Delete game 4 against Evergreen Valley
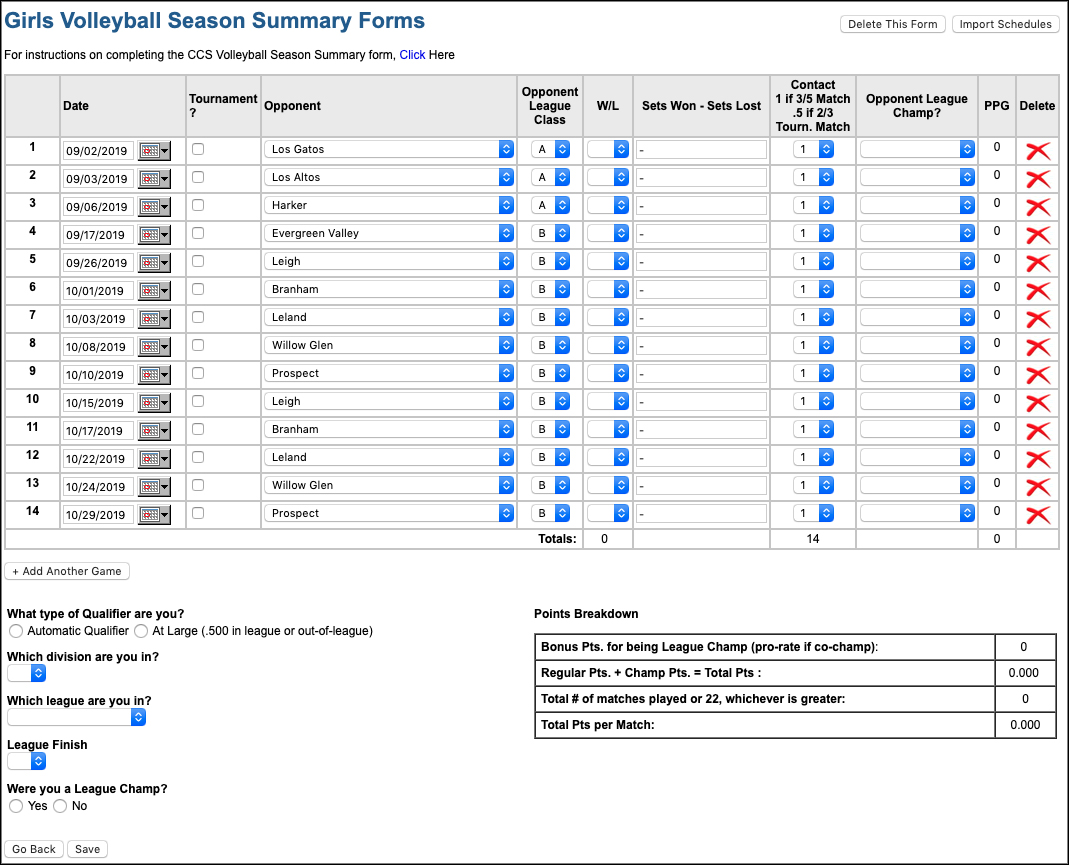 tap(1038, 235)
